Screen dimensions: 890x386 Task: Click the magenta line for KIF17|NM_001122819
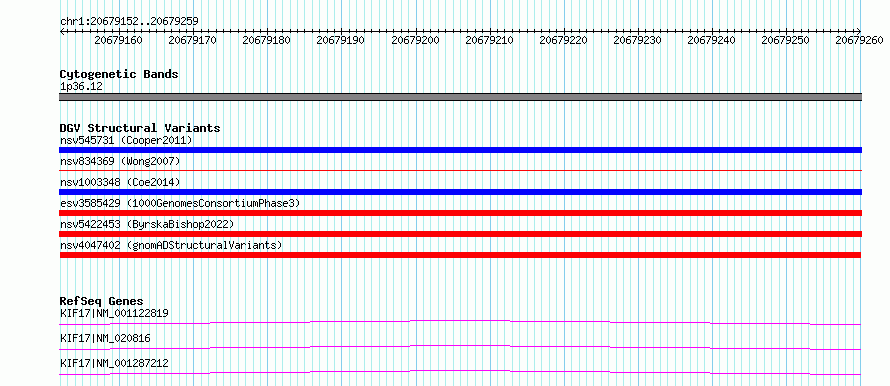[x=460, y=322]
